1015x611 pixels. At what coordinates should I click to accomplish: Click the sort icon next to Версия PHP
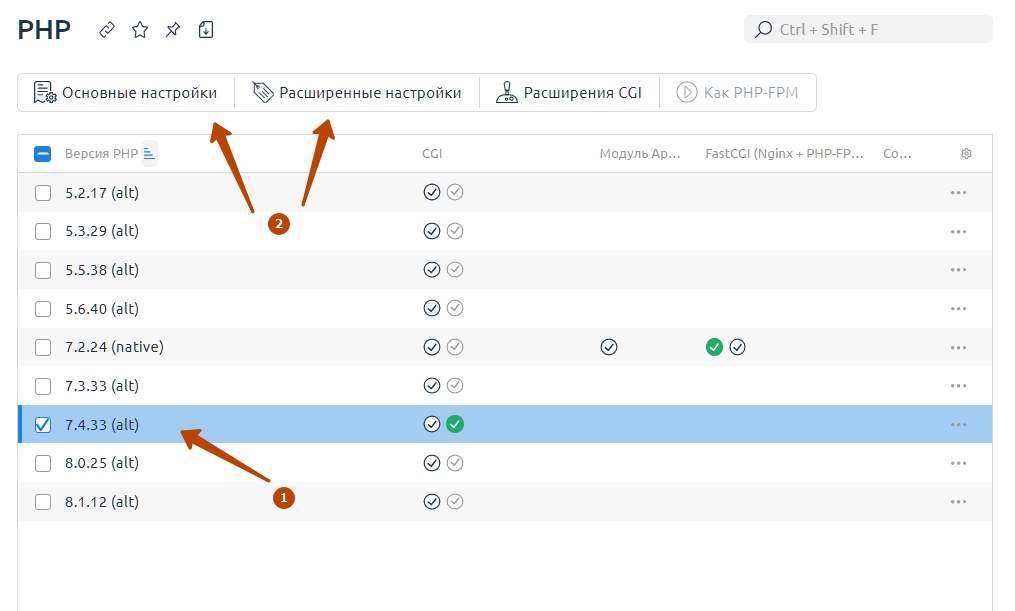(150, 153)
